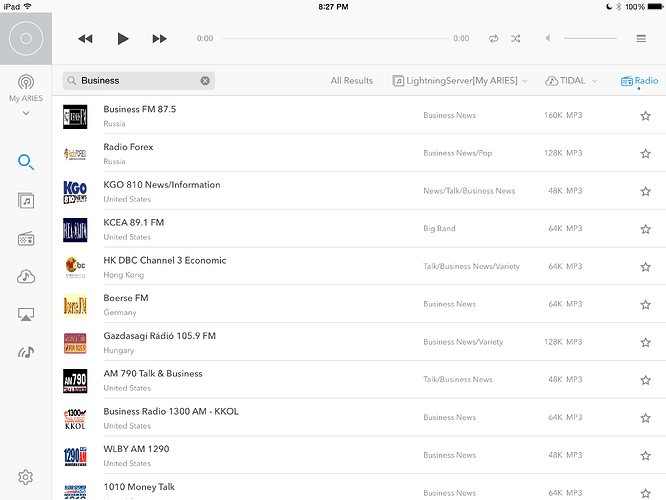Image resolution: width=666 pixels, height=500 pixels.
Task: Tap the 8:27 PM status clock
Action: (x=333, y=7)
